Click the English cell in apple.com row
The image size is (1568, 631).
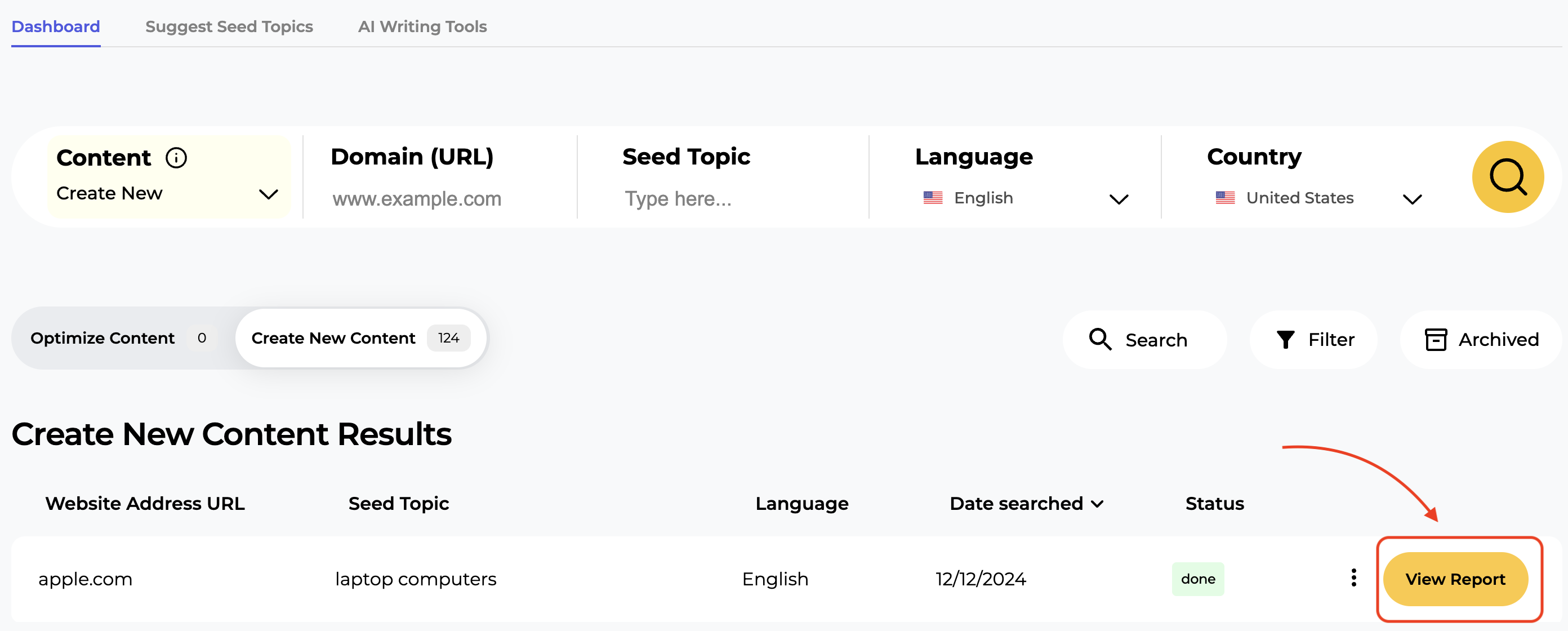tap(775, 579)
